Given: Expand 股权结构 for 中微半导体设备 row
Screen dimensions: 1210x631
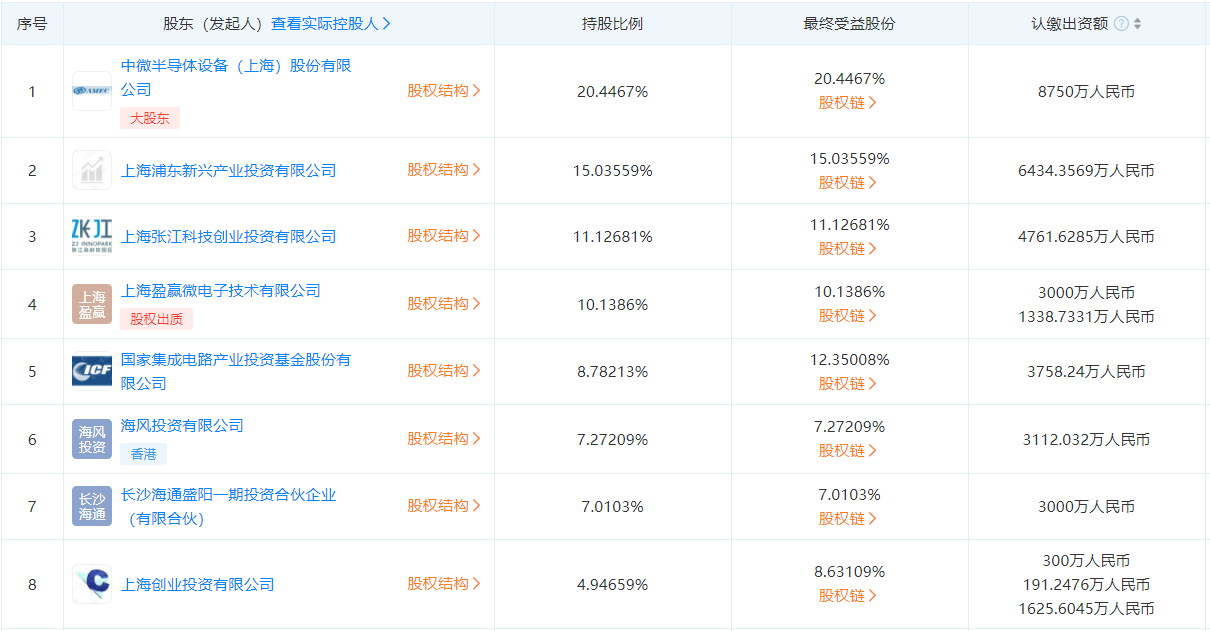Looking at the screenshot, I should (444, 90).
